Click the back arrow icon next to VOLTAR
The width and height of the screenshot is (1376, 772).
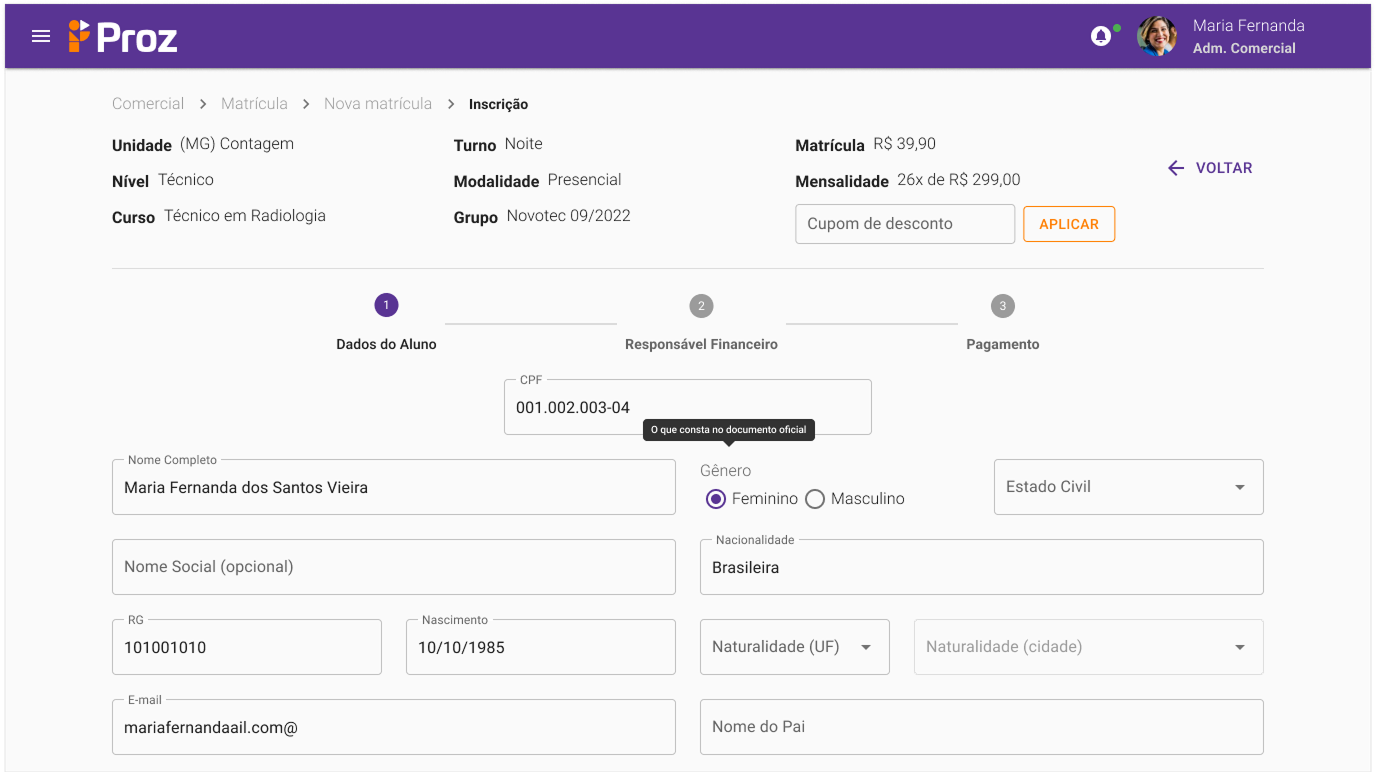pos(1176,168)
